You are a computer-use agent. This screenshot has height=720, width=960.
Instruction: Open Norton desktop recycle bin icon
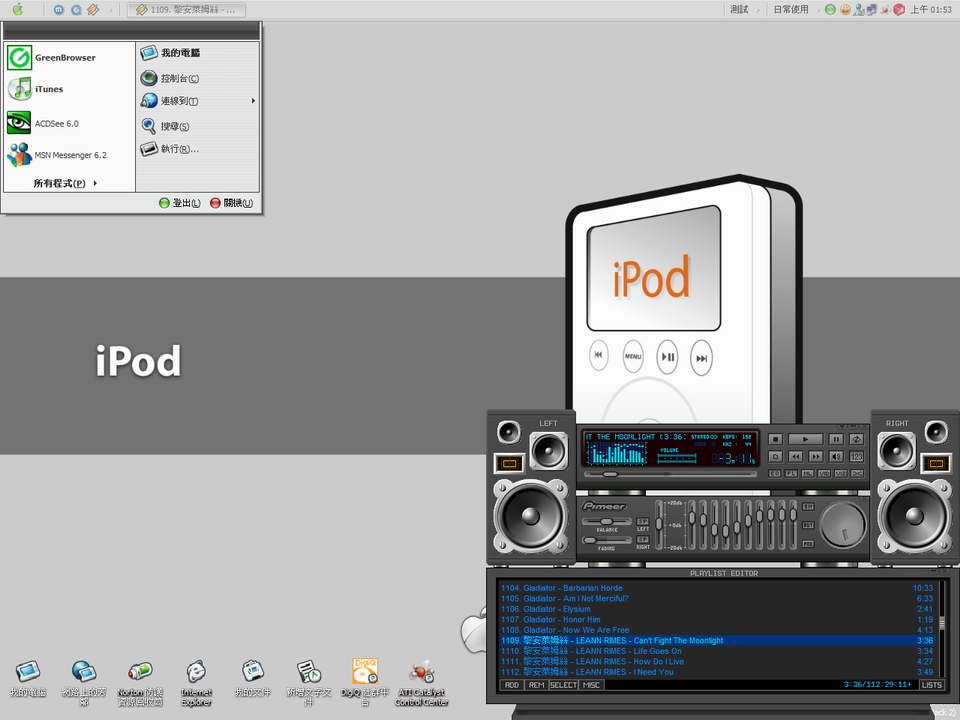[x=140, y=683]
